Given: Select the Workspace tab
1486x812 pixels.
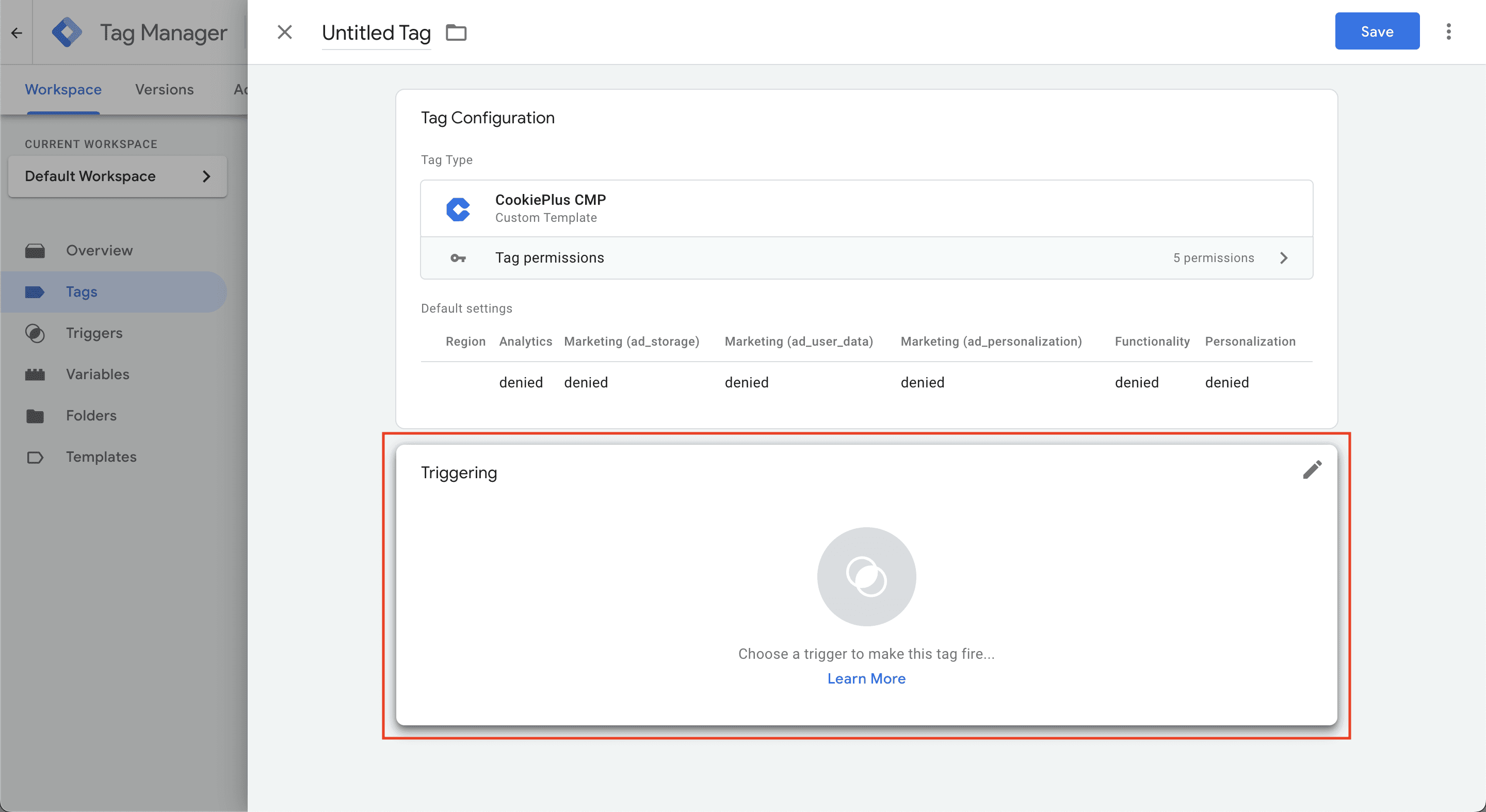Looking at the screenshot, I should coord(63,89).
